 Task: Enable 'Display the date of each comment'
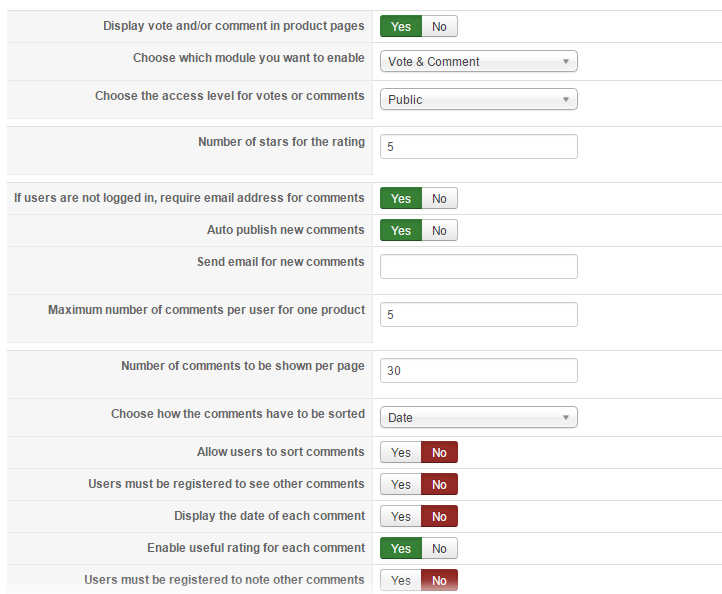tap(401, 517)
